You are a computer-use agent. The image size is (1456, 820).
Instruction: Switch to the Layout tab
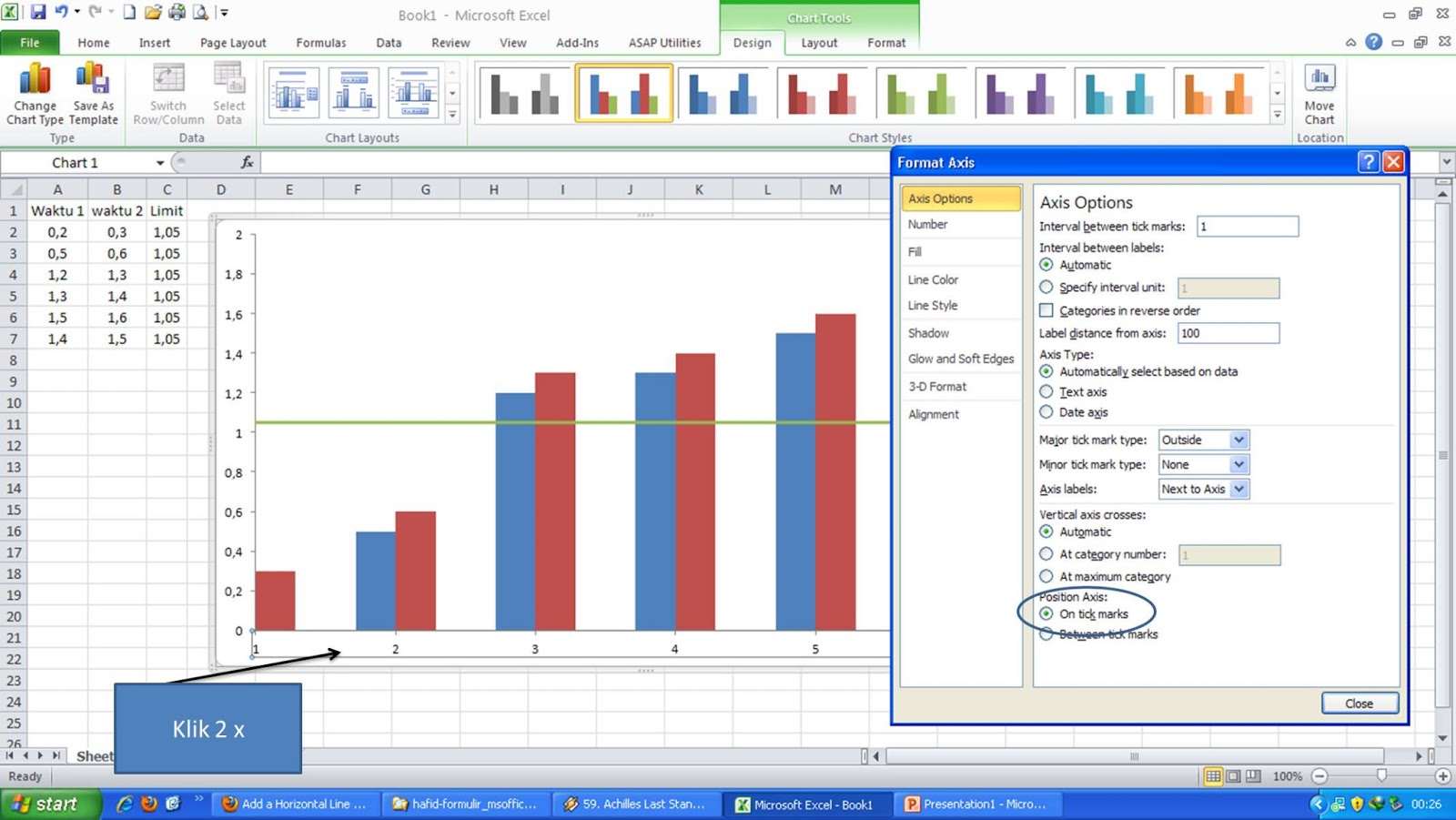817,43
